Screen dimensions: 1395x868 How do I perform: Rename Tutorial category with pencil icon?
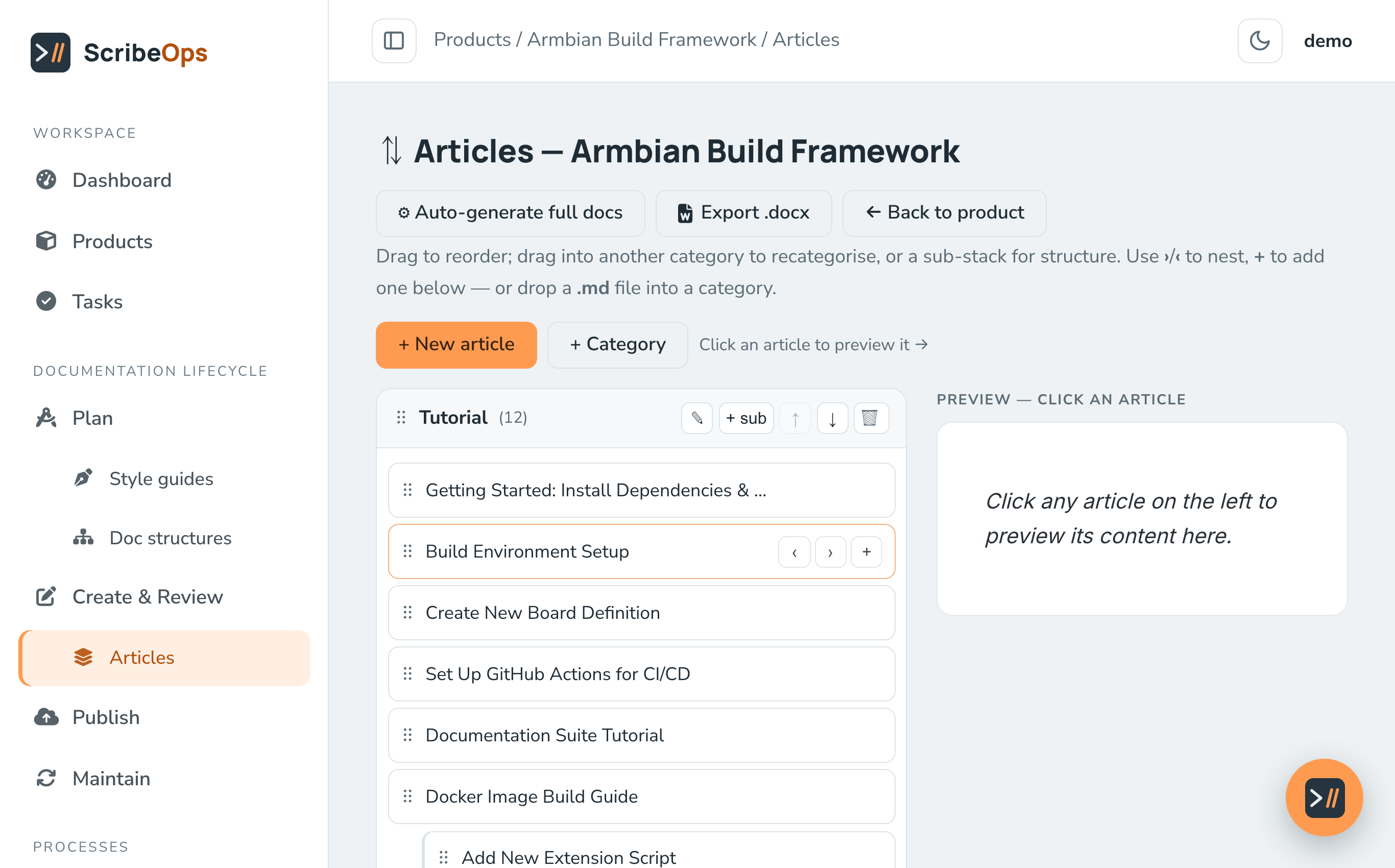pos(697,418)
